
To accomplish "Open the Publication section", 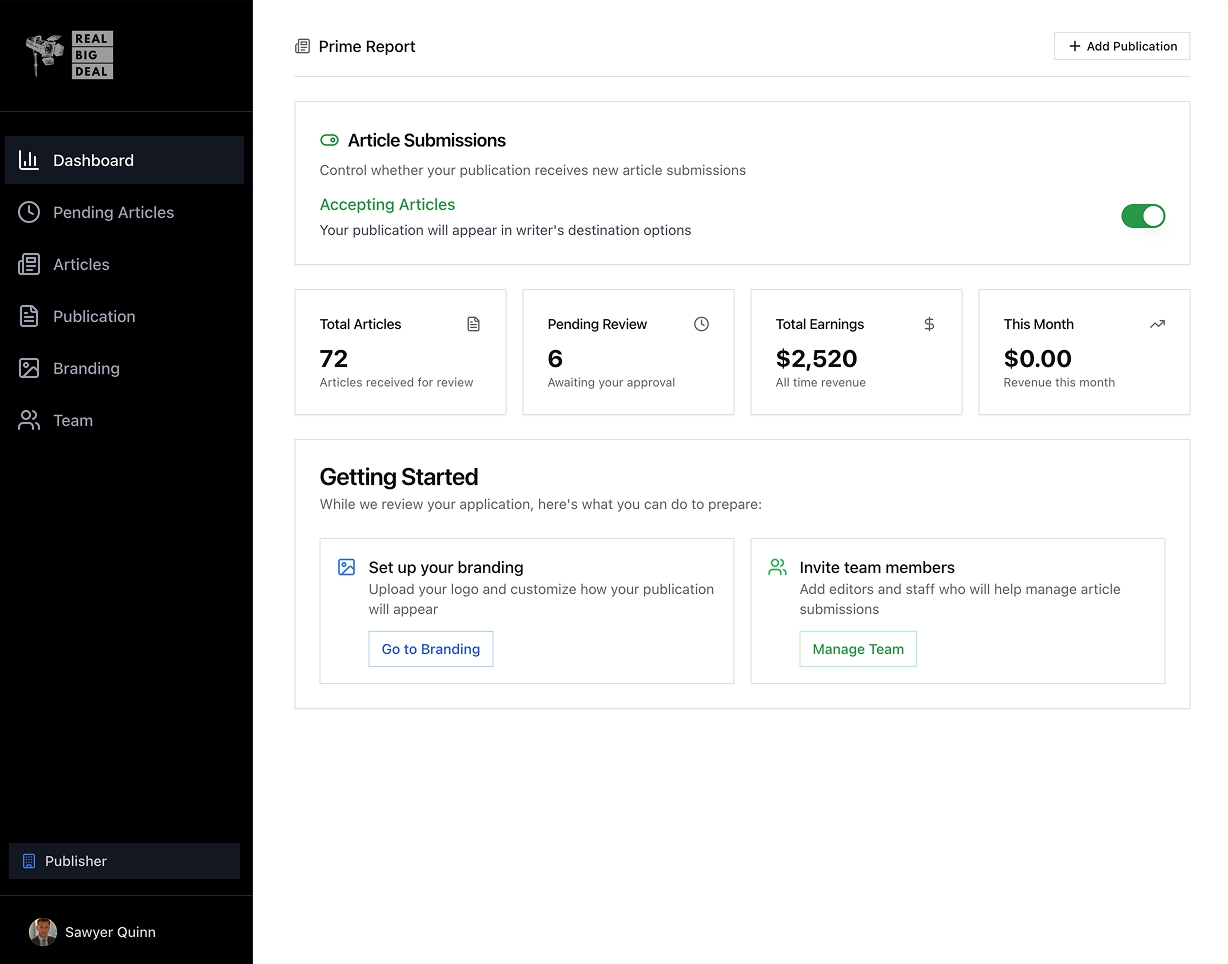I will tap(124, 316).
